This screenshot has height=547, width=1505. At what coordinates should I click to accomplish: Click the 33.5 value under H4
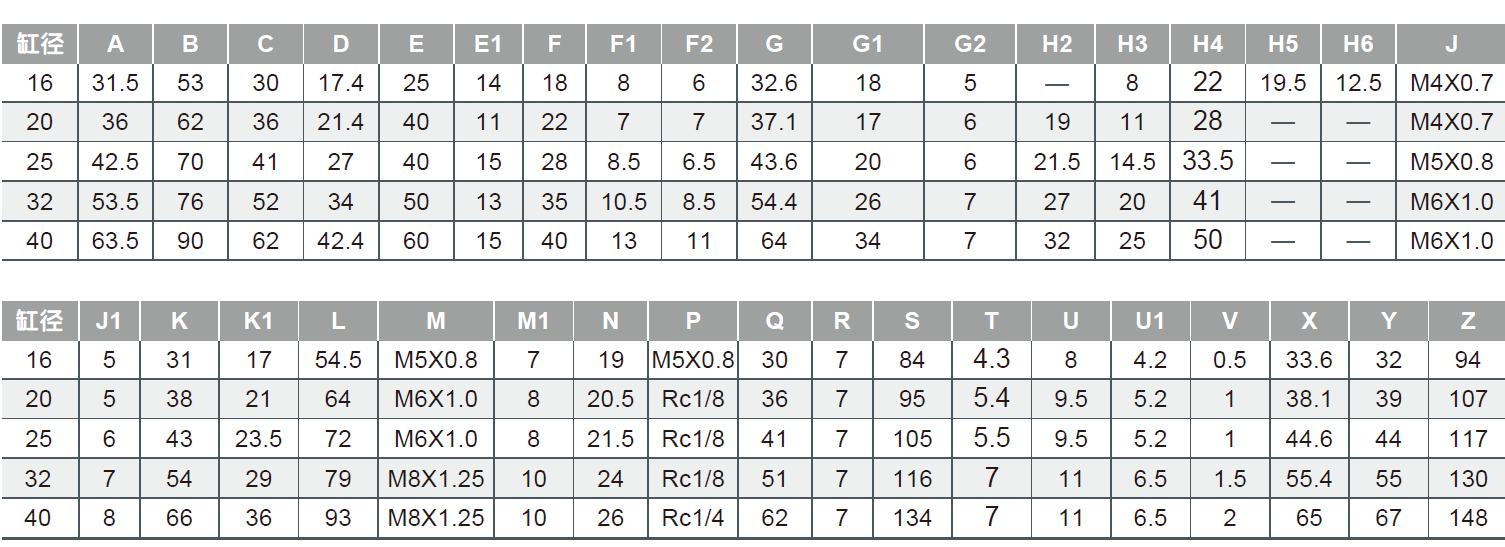pyautogui.click(x=1207, y=161)
